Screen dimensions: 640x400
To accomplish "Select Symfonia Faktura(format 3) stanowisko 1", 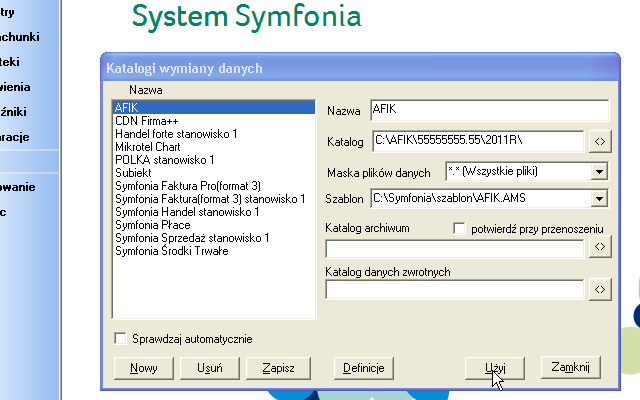I will coord(214,199).
